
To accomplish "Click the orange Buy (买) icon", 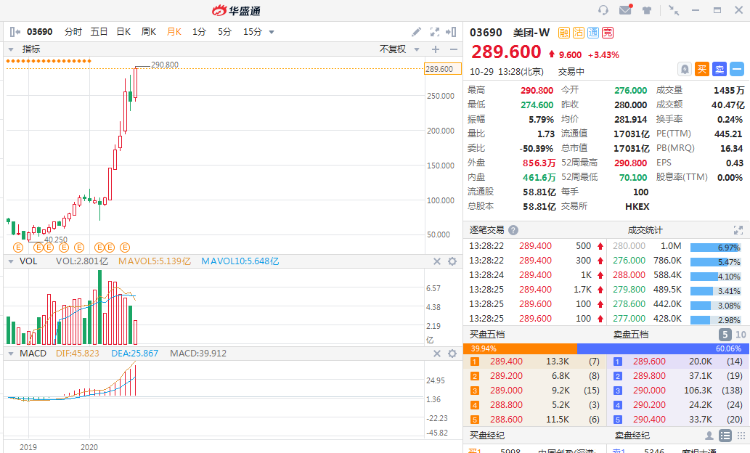I will (x=702, y=69).
